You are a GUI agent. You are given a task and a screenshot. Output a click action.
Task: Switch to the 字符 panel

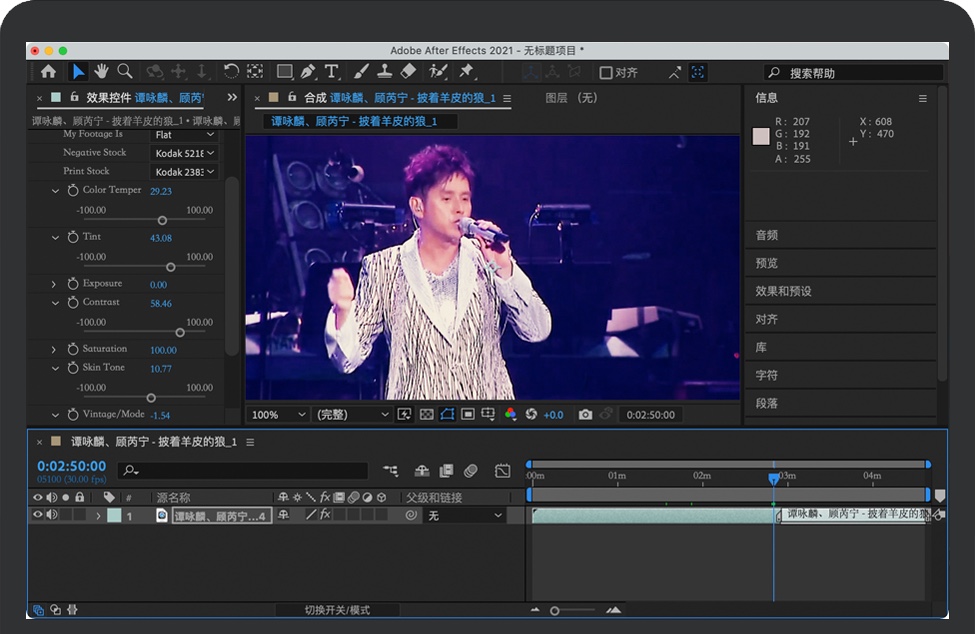[x=767, y=375]
